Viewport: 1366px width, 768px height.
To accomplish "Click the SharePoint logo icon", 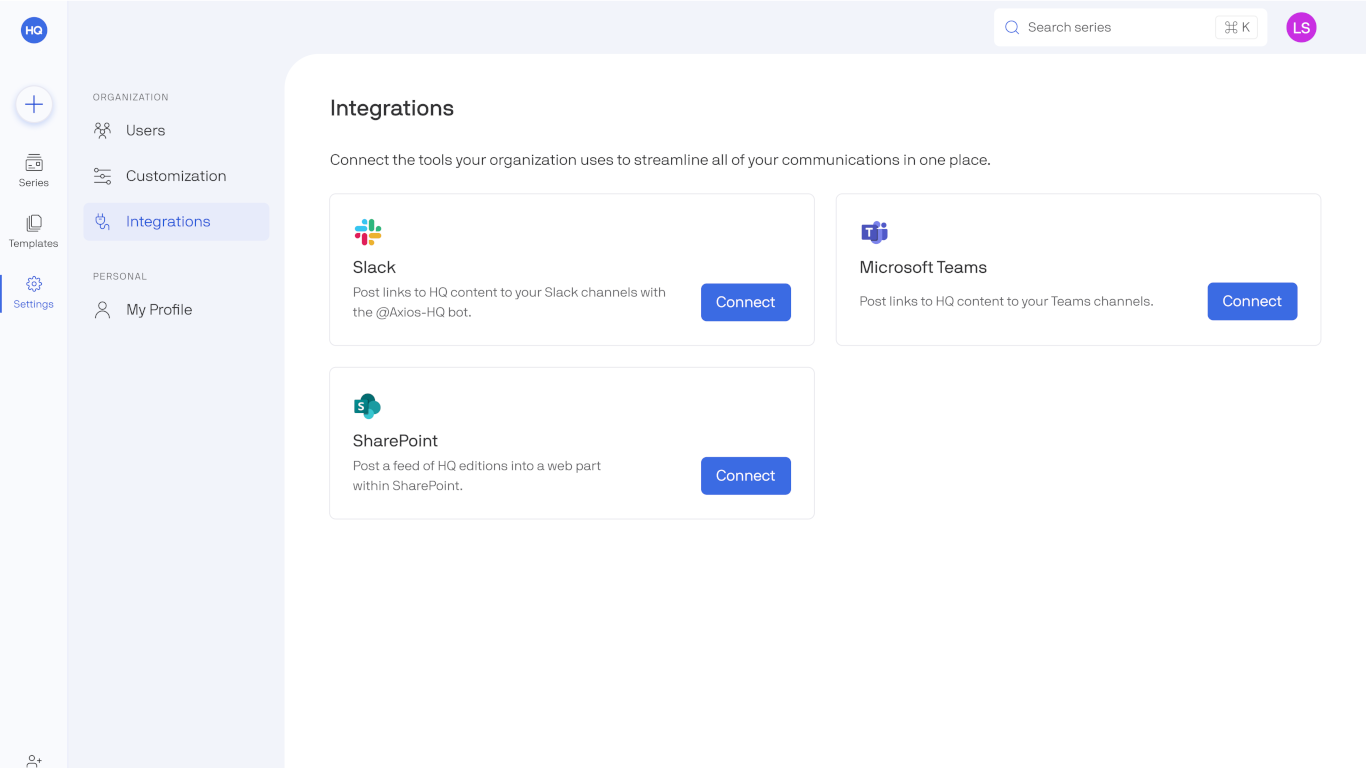I will (x=367, y=406).
